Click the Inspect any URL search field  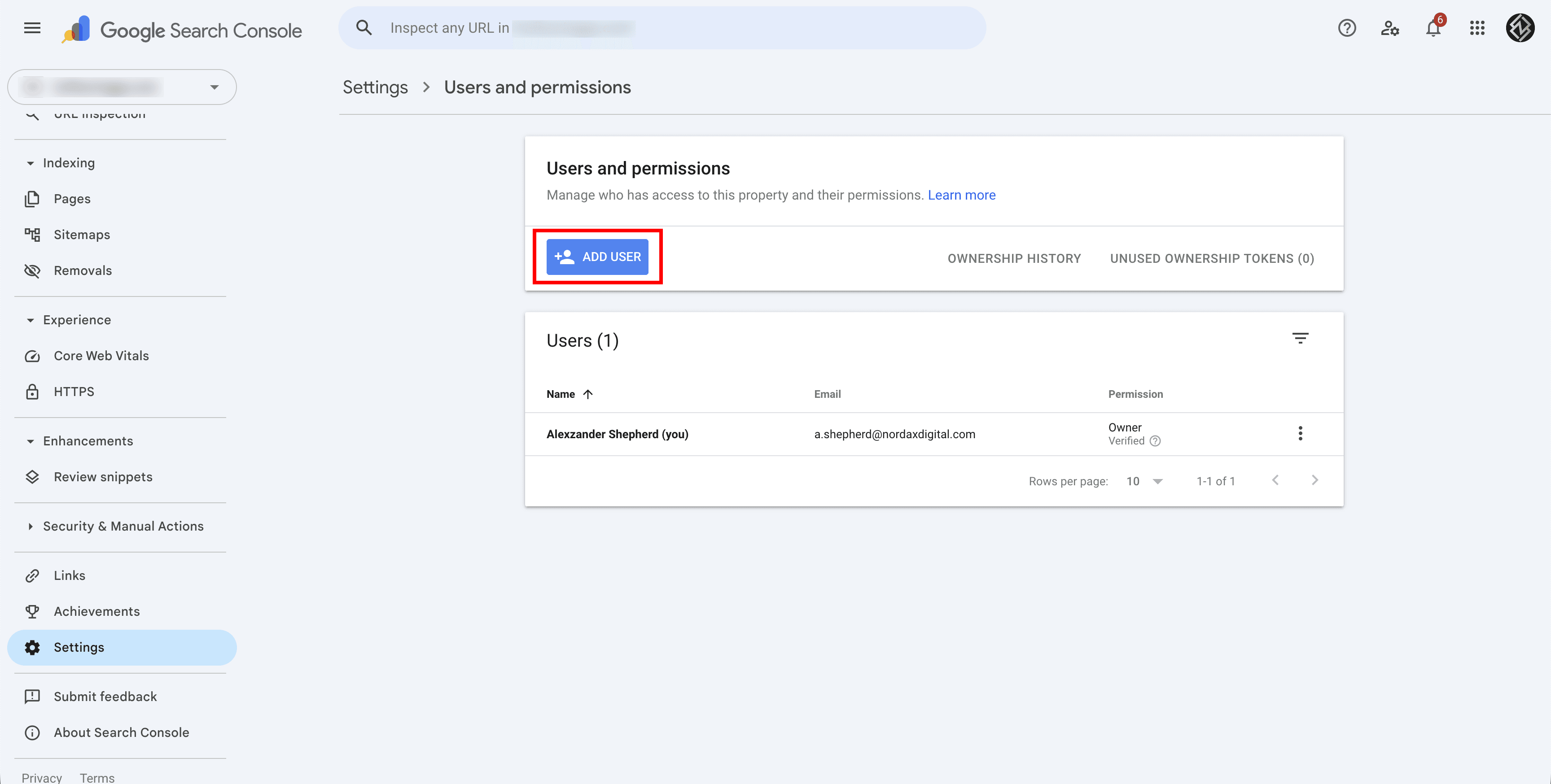pyautogui.click(x=662, y=27)
